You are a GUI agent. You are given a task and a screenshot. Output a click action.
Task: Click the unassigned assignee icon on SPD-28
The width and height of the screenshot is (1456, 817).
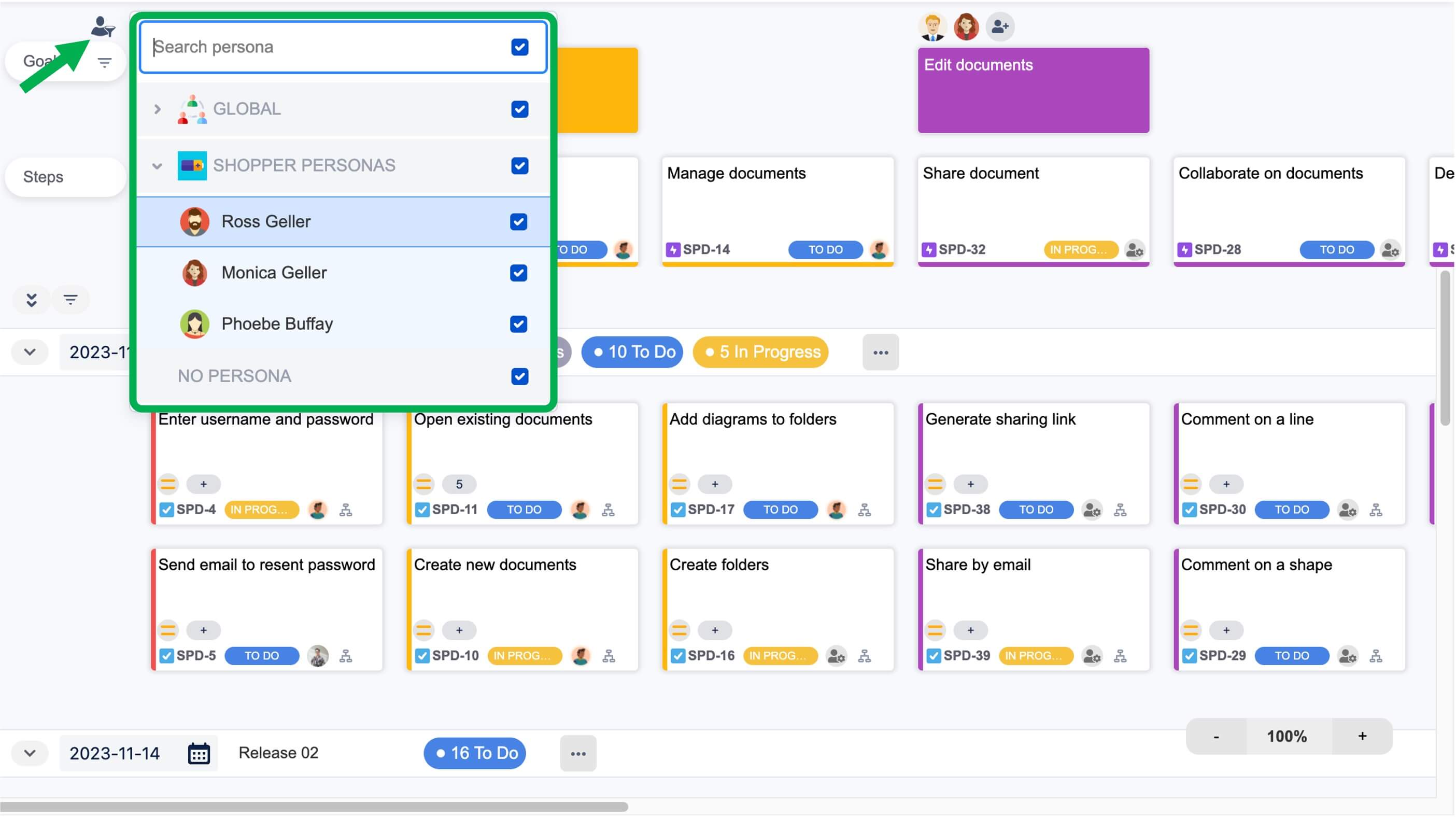point(1391,249)
